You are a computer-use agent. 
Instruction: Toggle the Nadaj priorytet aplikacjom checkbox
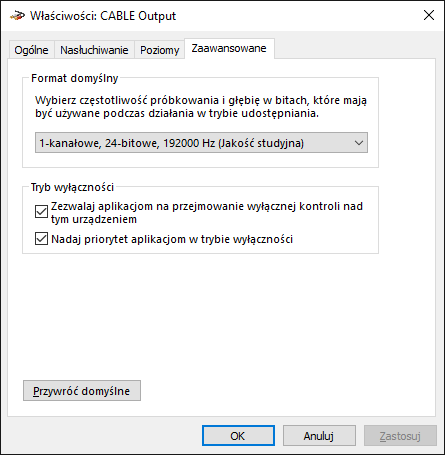click(x=41, y=239)
